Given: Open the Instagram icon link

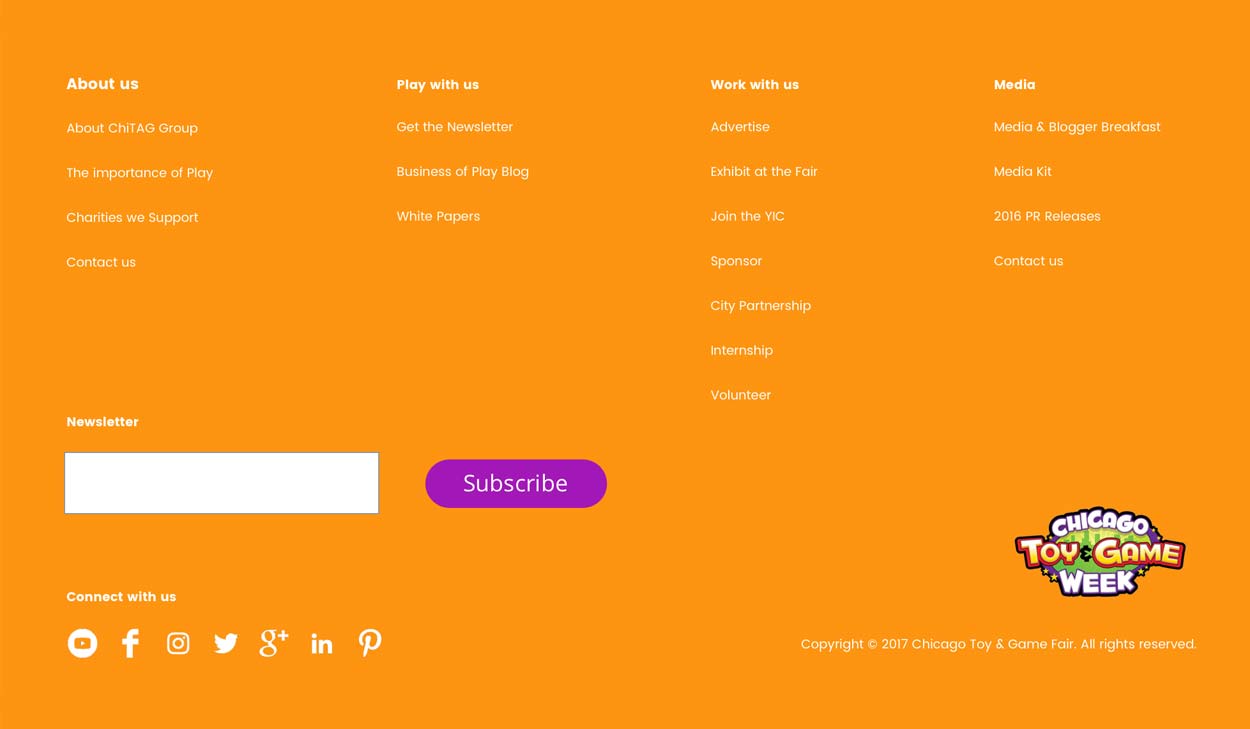Looking at the screenshot, I should point(178,643).
